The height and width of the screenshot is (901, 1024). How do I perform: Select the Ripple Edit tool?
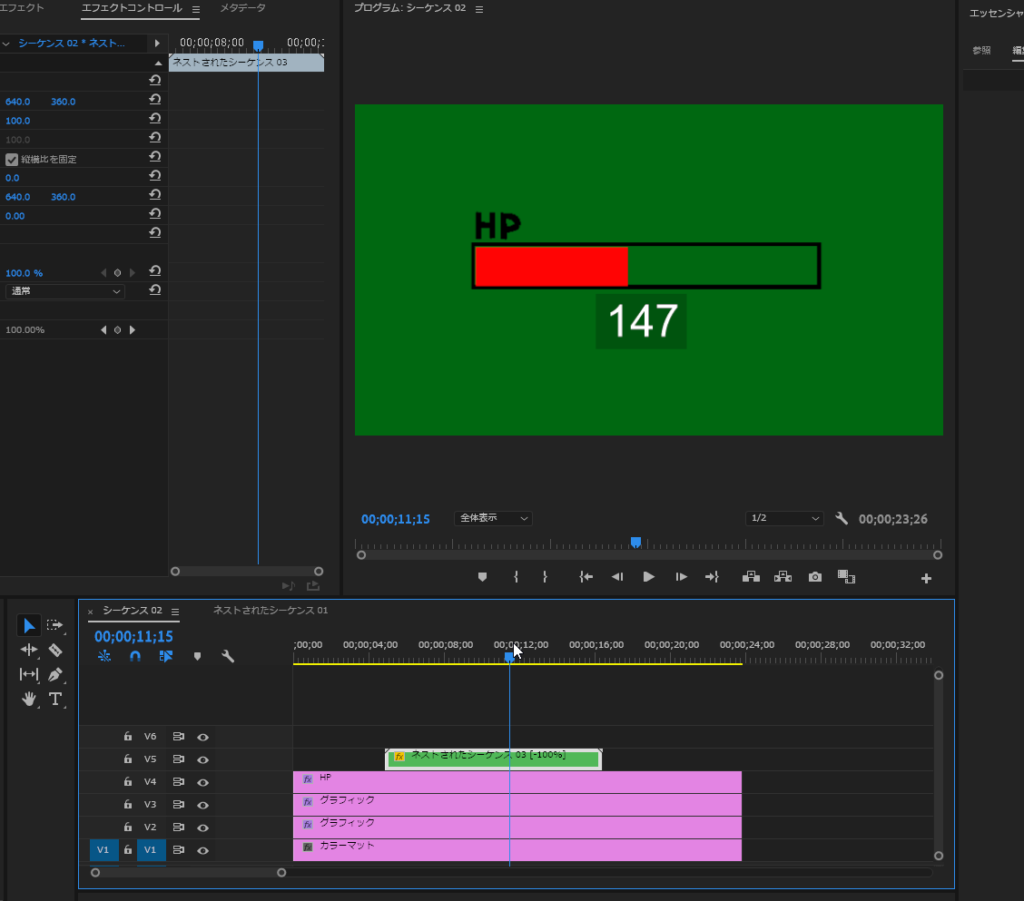pos(29,650)
